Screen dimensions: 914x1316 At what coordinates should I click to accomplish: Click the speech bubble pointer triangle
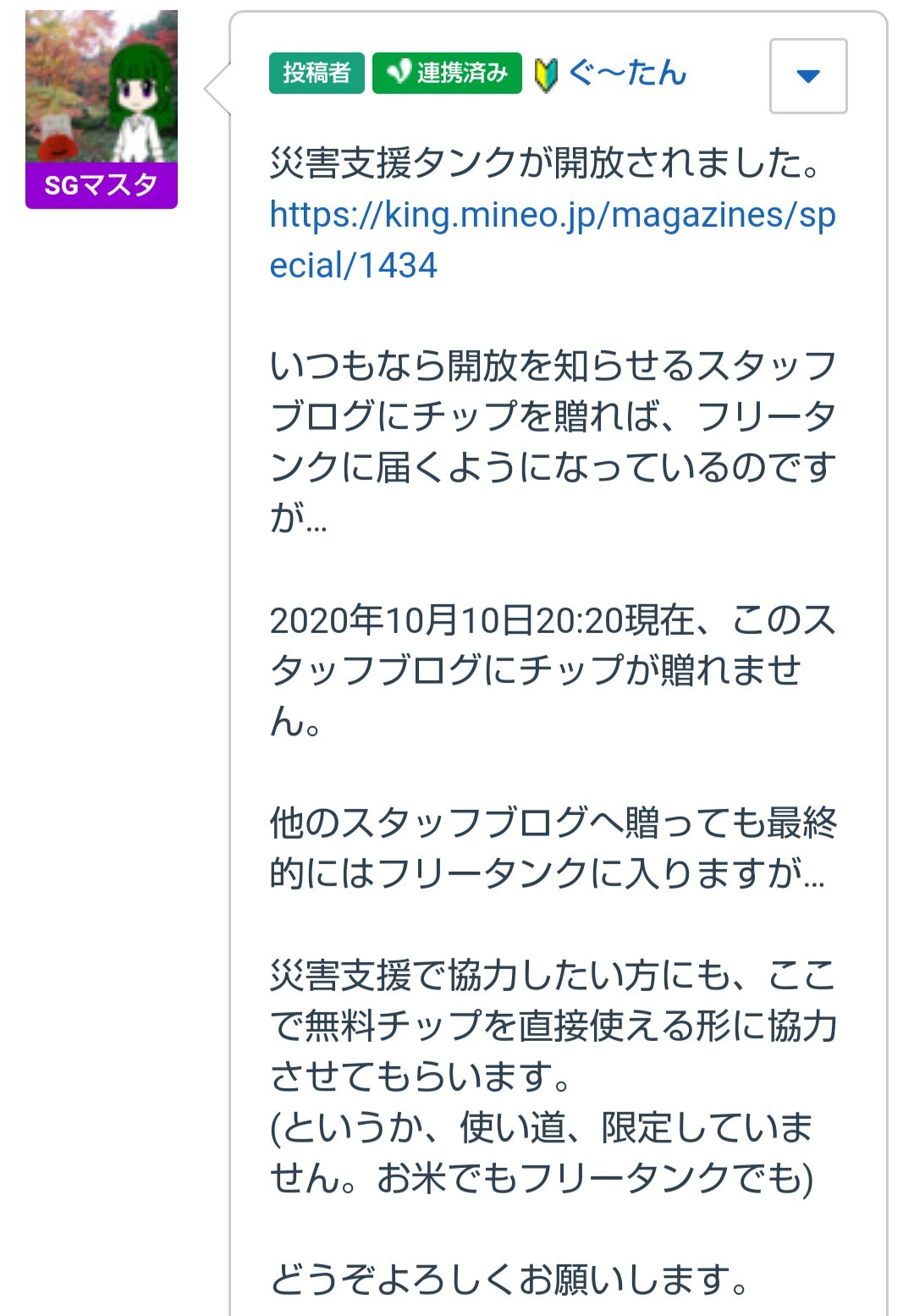coord(218,88)
